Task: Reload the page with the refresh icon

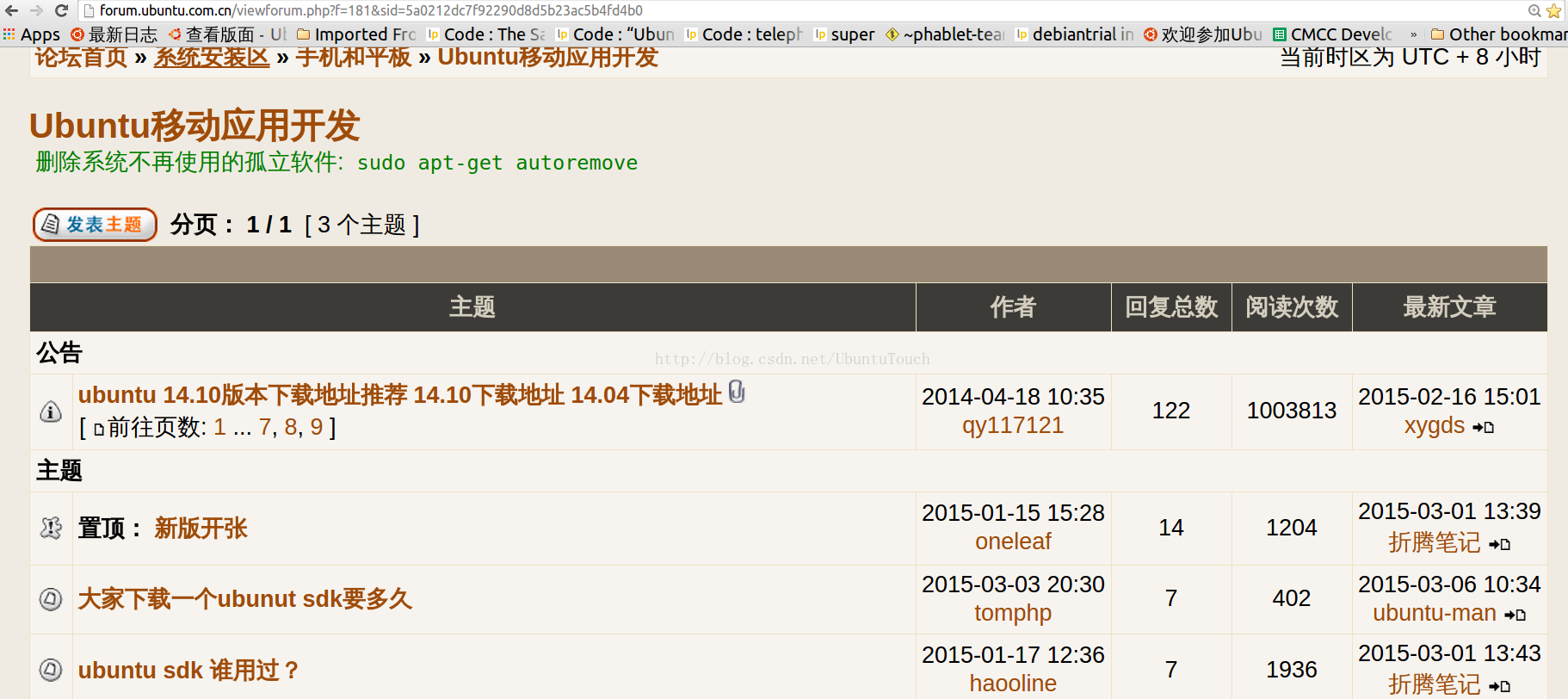Action: point(61,10)
